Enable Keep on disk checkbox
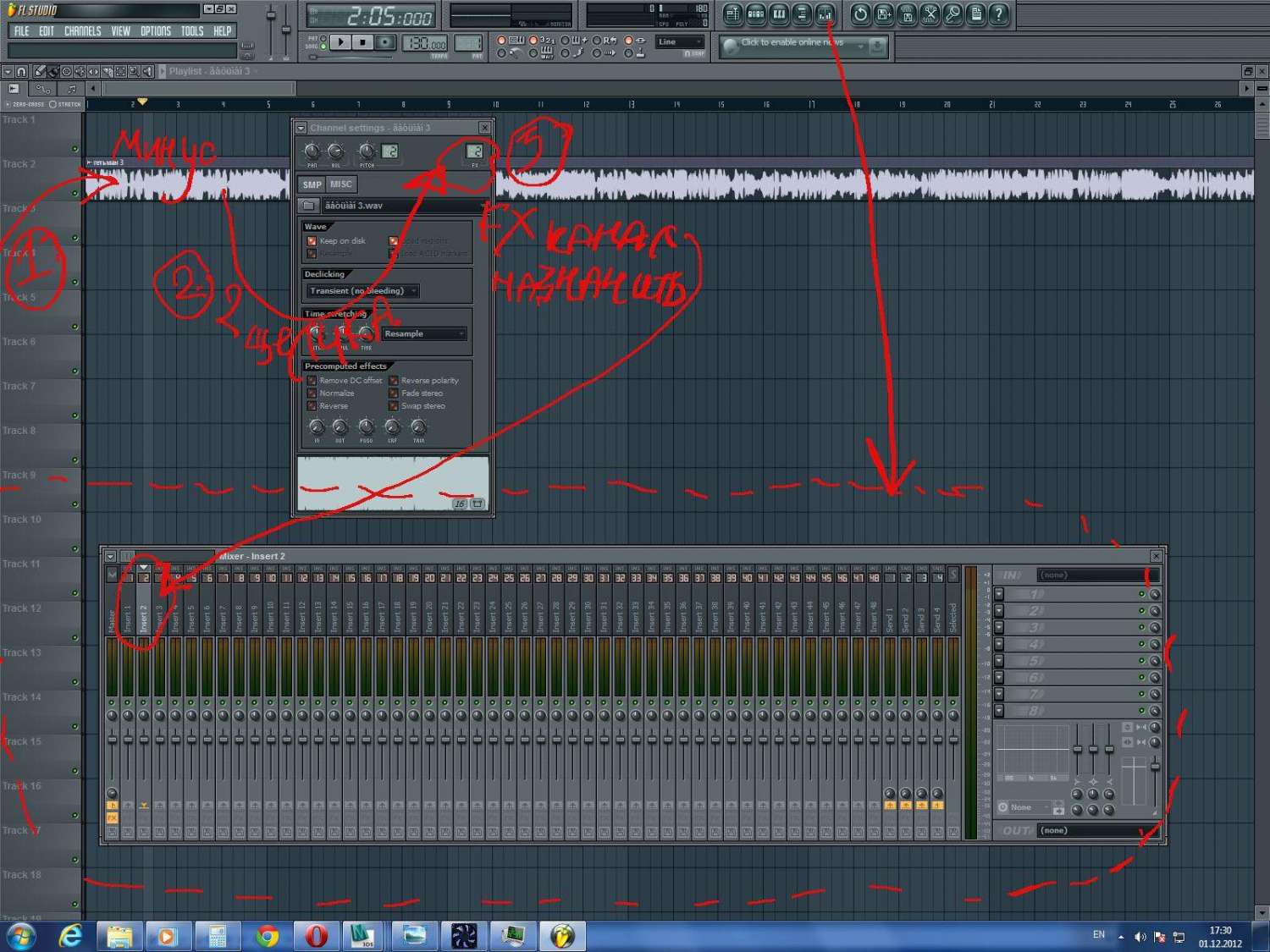This screenshot has width=1270, height=952. pyautogui.click(x=312, y=241)
